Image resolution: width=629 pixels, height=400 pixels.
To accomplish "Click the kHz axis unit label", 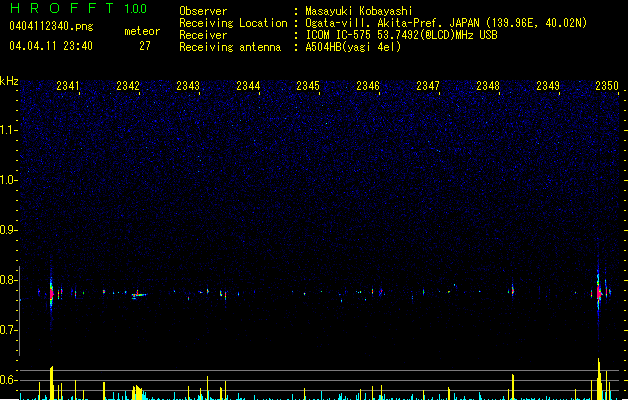I will [x=9, y=81].
